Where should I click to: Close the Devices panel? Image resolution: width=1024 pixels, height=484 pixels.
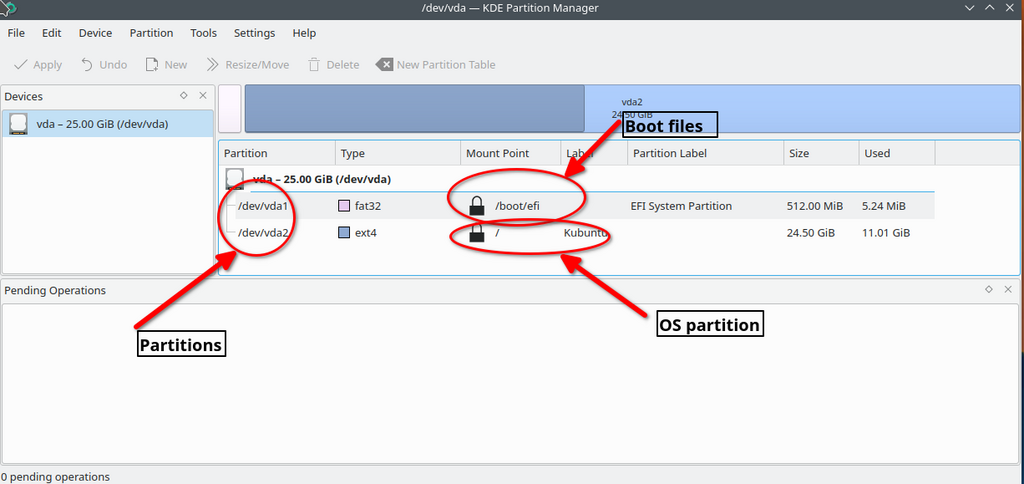(x=203, y=96)
